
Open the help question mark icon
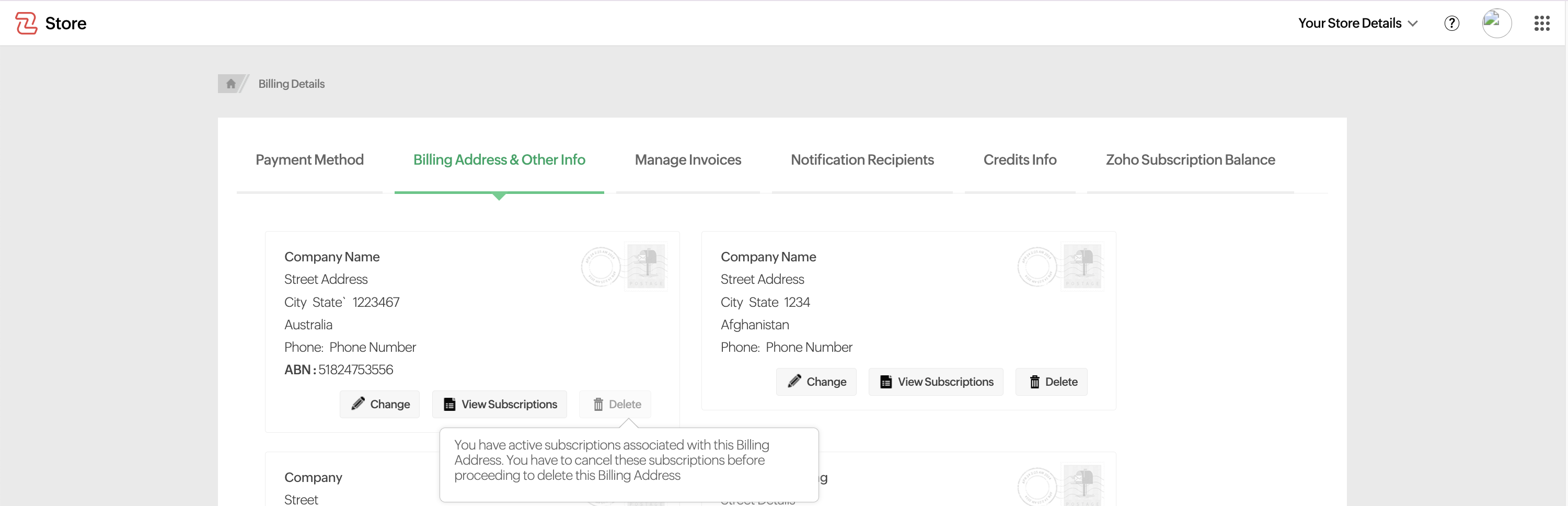click(x=1451, y=23)
